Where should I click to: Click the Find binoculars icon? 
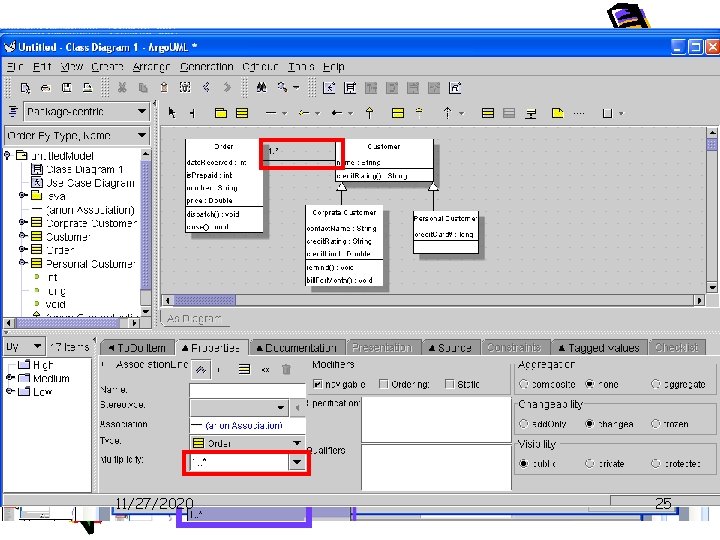pos(261,88)
